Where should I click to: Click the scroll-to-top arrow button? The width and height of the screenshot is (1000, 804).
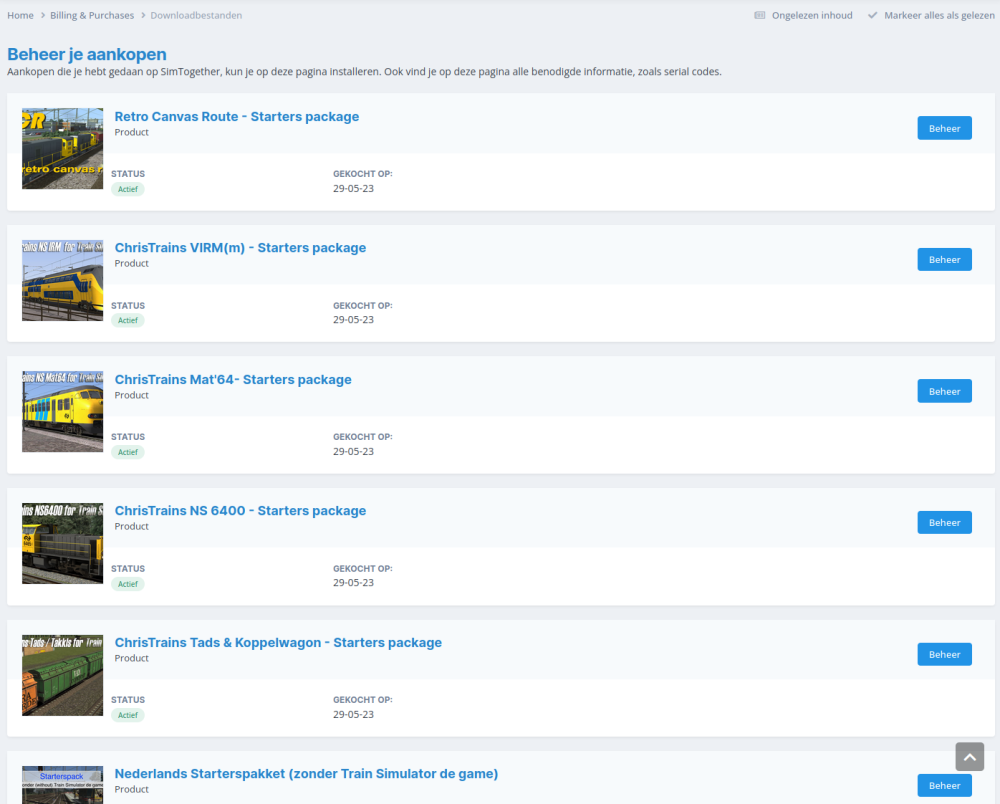(969, 757)
